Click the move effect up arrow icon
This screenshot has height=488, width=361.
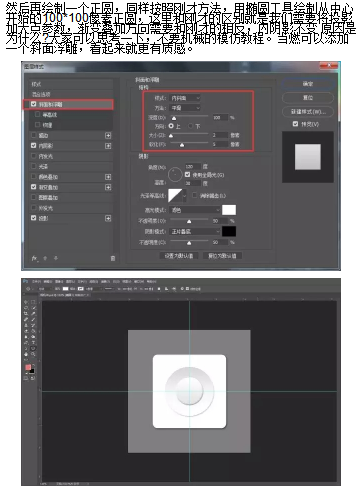[45, 258]
